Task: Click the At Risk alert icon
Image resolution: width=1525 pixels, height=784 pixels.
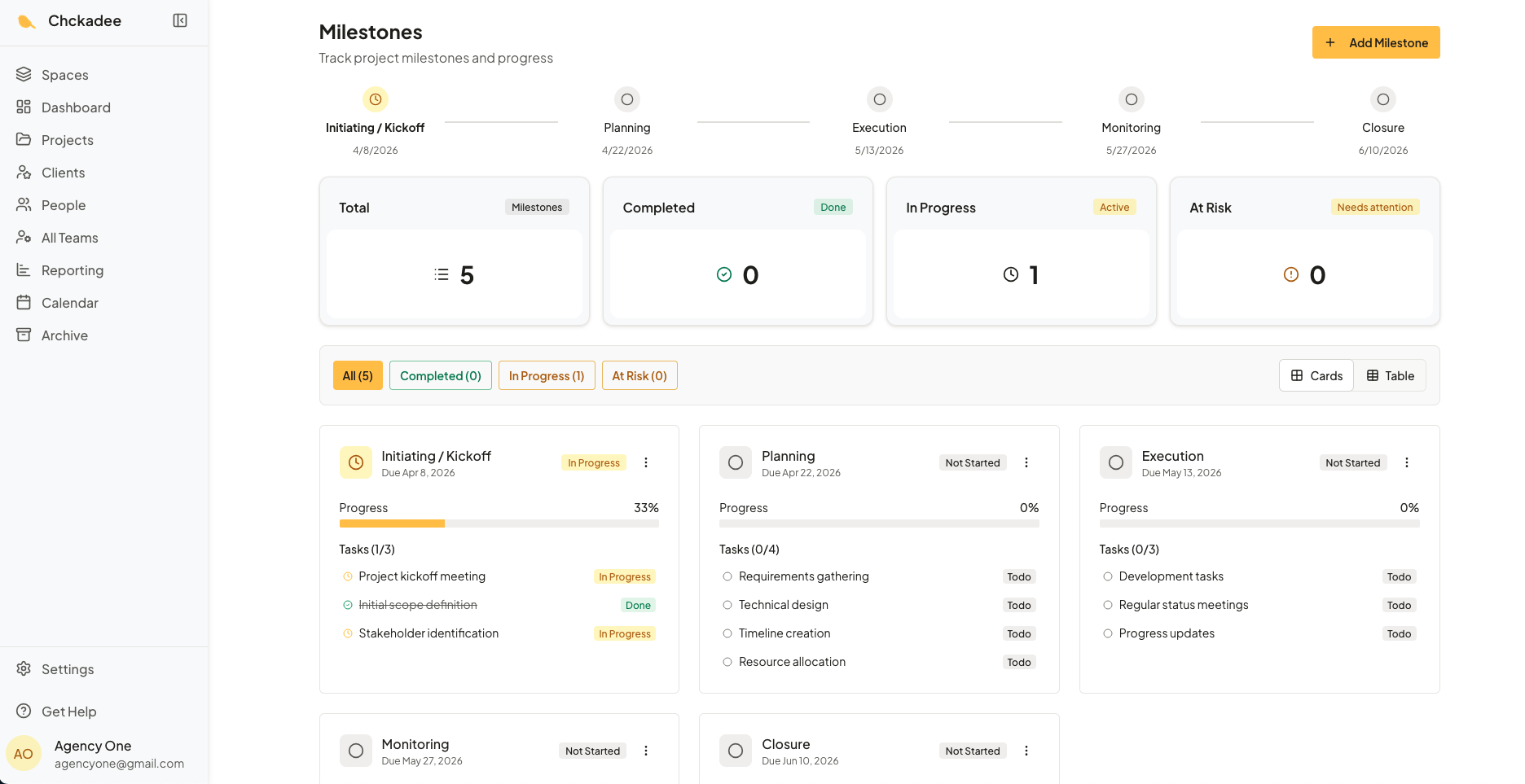Action: 1291,274
